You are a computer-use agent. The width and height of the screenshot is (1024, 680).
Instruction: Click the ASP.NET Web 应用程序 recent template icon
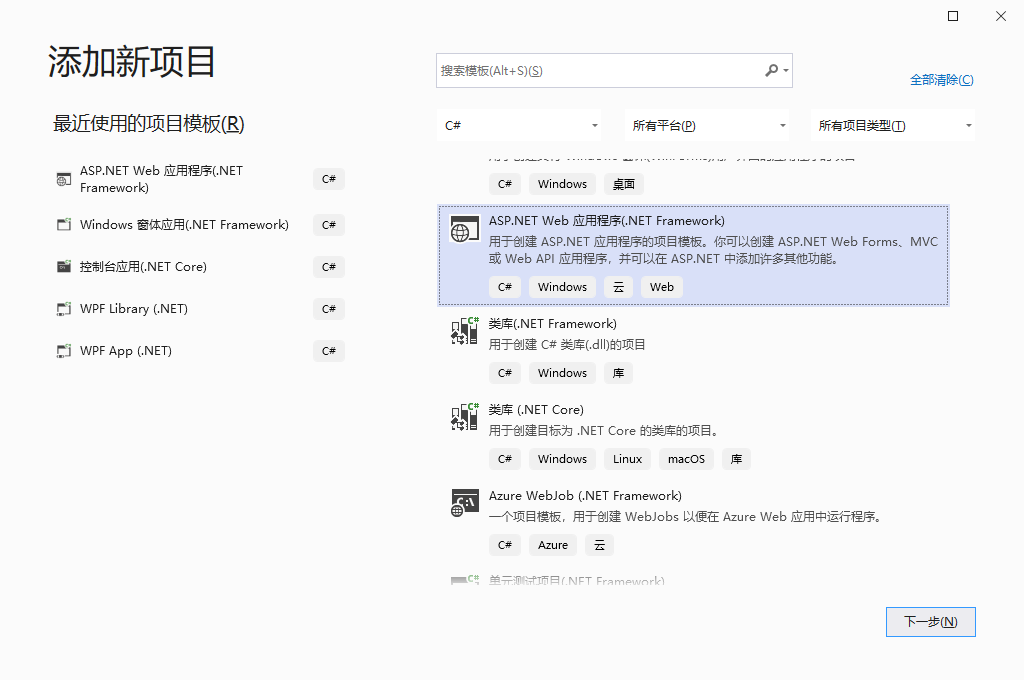[x=60, y=179]
